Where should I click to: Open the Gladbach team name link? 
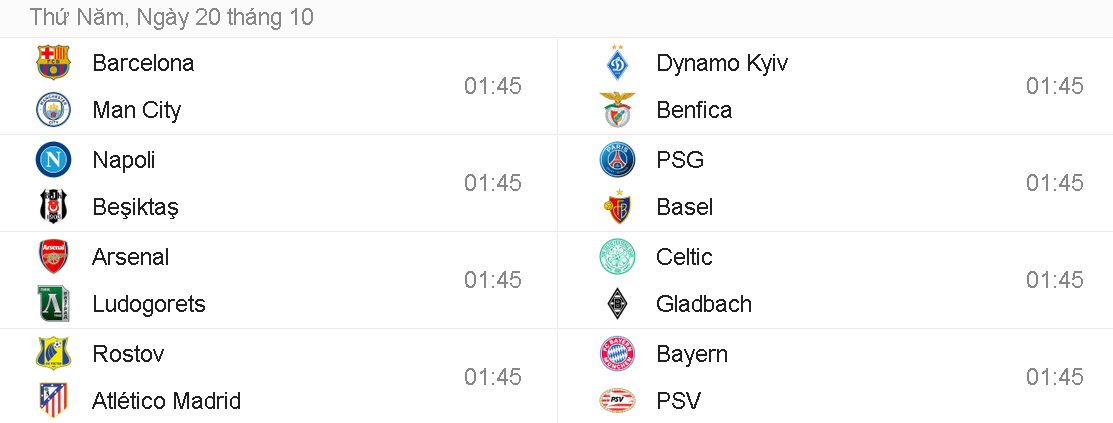[x=704, y=304]
